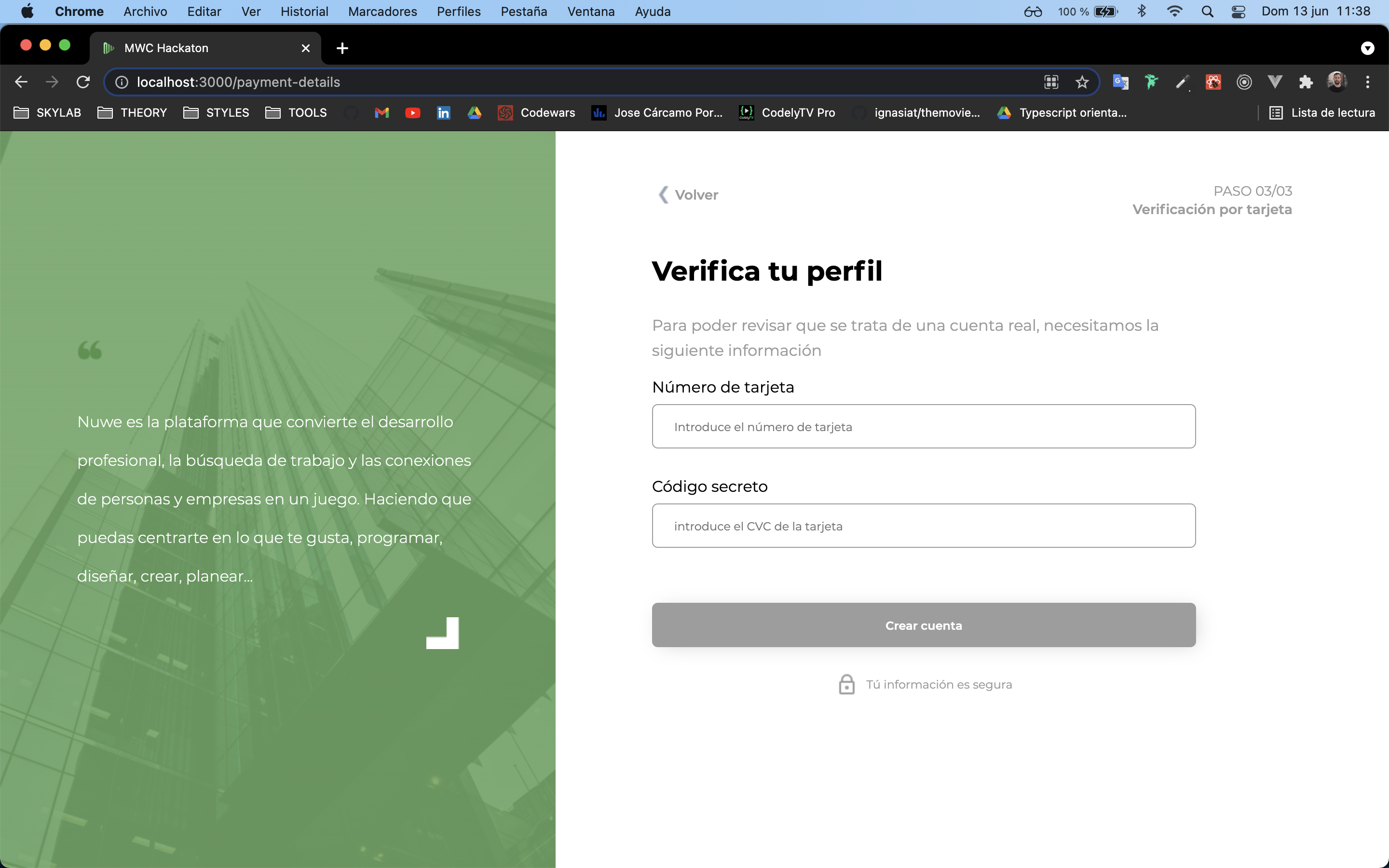The image size is (1389, 868).
Task: Open the SKYLAB bookmarks folder
Action: click(x=47, y=112)
